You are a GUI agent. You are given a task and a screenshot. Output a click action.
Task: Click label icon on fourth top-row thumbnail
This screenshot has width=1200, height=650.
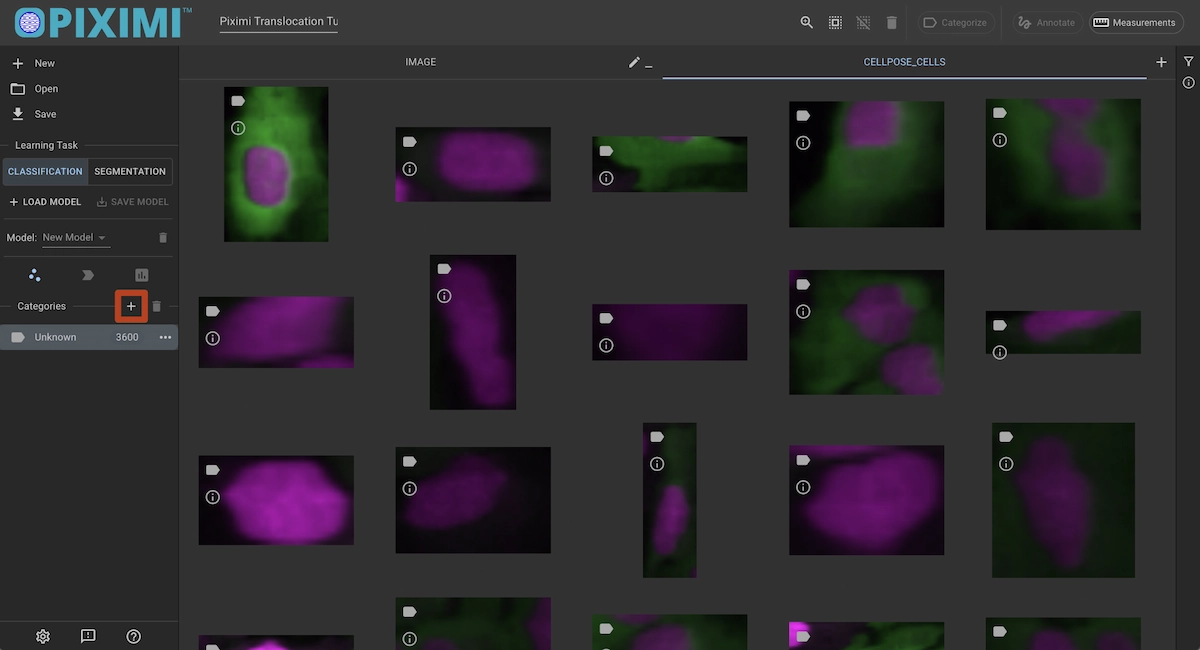pyautogui.click(x=803, y=116)
